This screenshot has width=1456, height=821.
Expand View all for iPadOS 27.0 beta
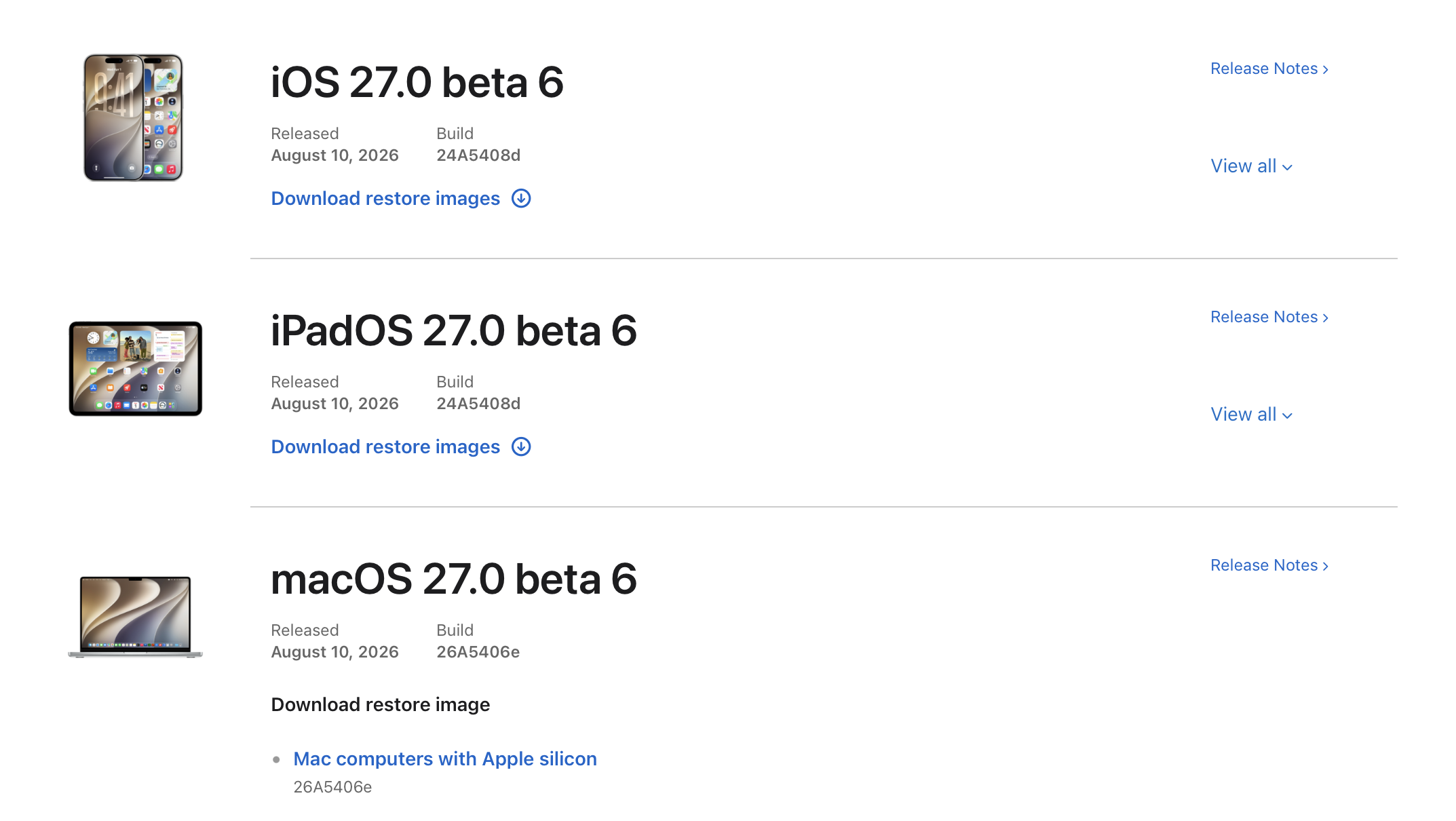[x=1251, y=415]
